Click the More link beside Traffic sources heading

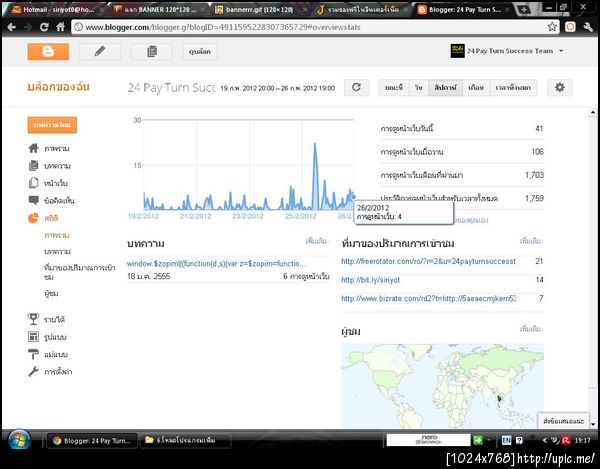(x=531, y=241)
